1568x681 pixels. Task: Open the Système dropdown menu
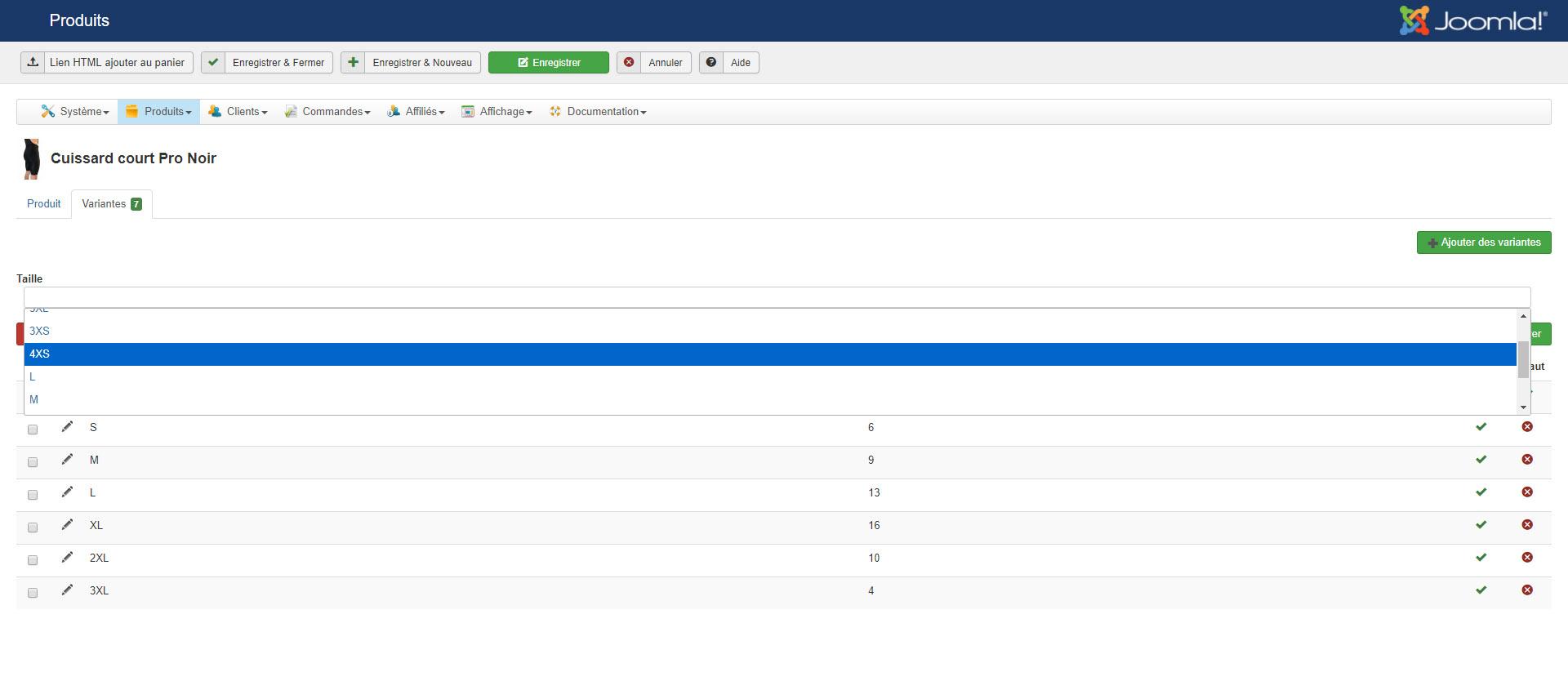point(75,112)
